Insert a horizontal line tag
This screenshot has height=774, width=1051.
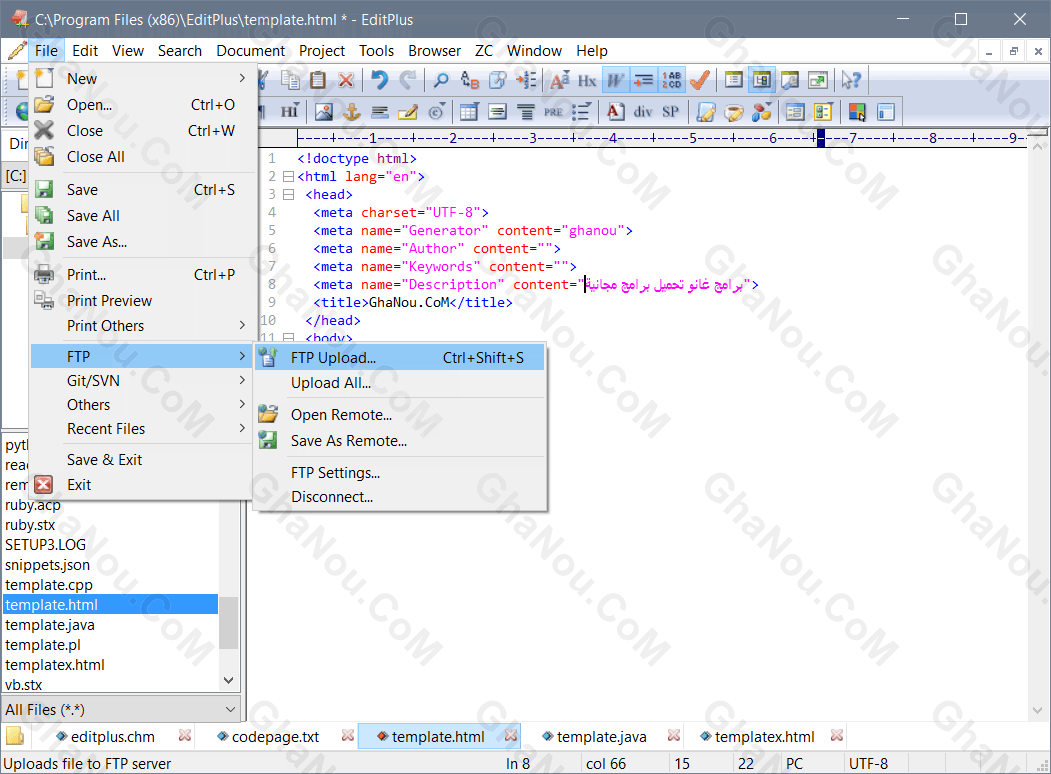(380, 112)
